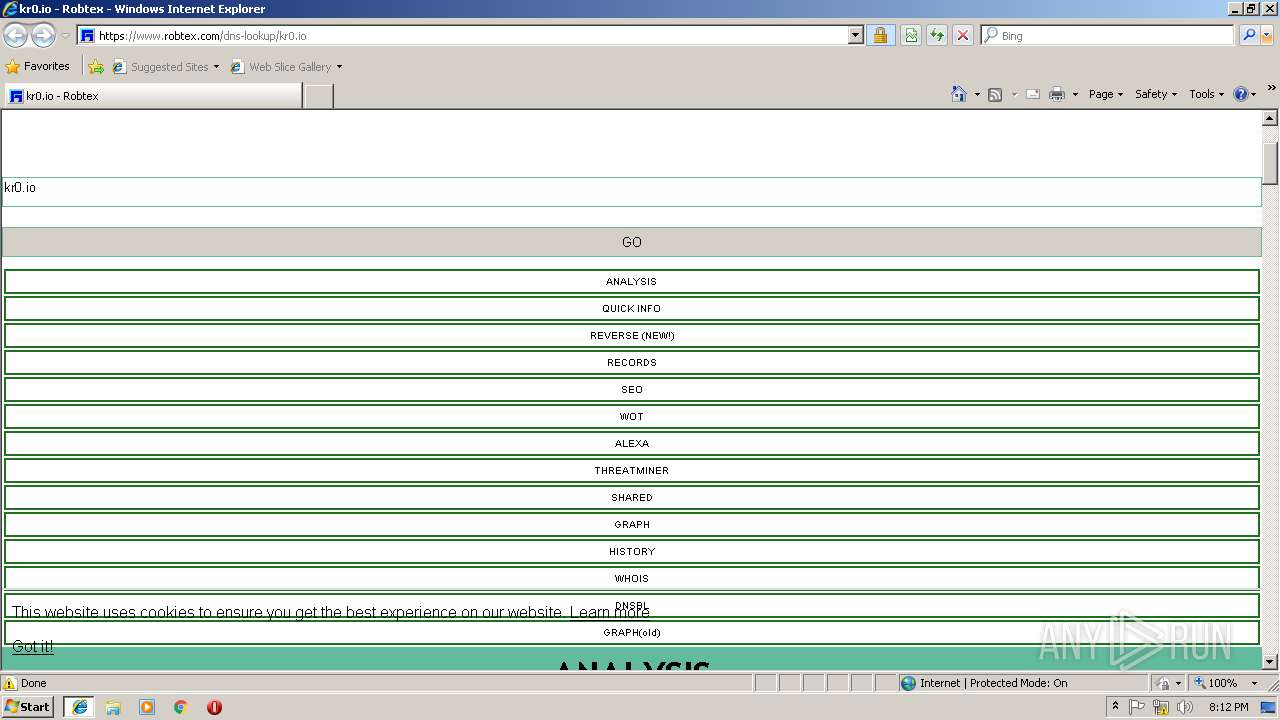Screen dimensions: 1280x720
Task: Open Windows Media Player taskbar icon
Action: pos(147,707)
